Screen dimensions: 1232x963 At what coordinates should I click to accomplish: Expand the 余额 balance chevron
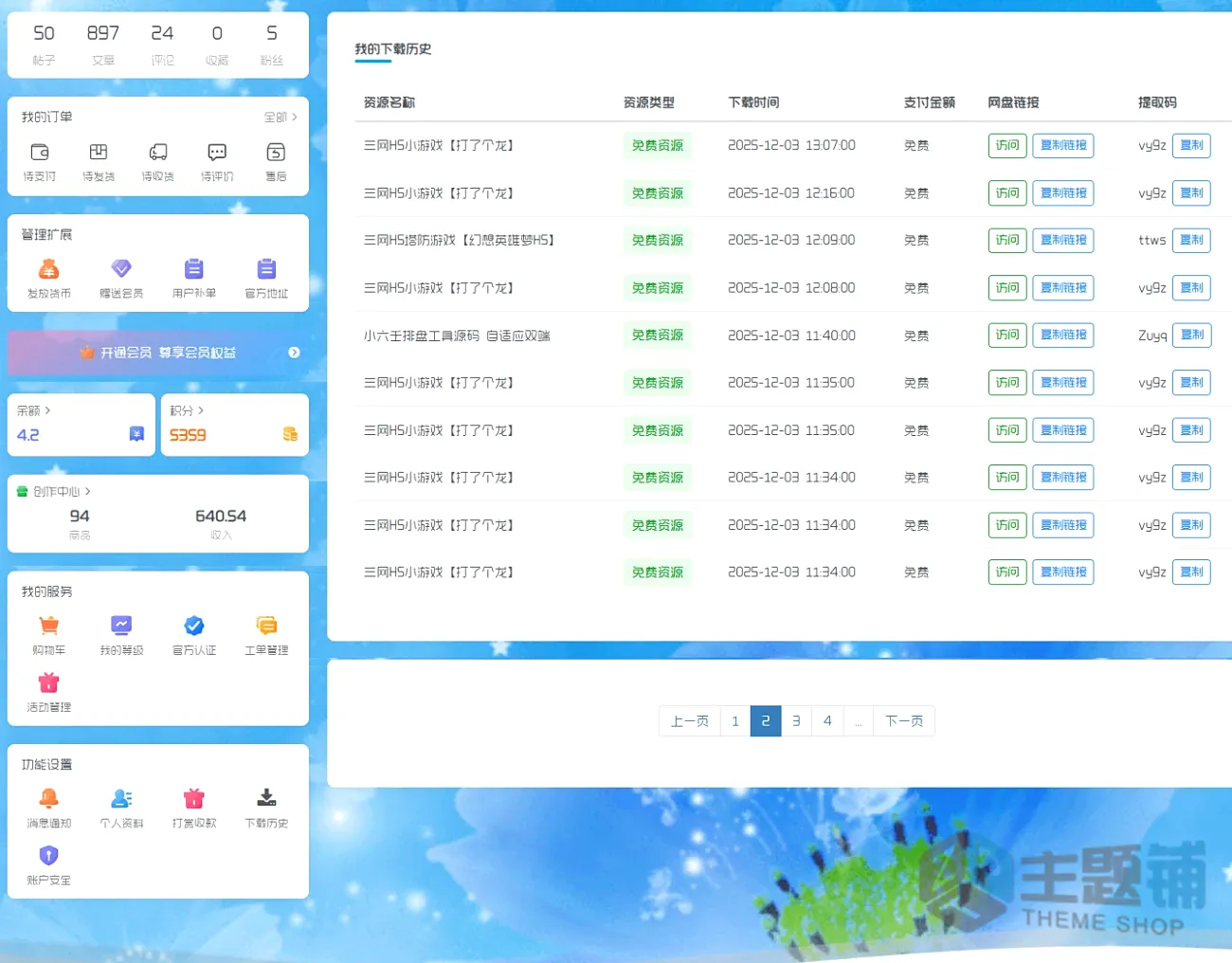tap(47, 410)
